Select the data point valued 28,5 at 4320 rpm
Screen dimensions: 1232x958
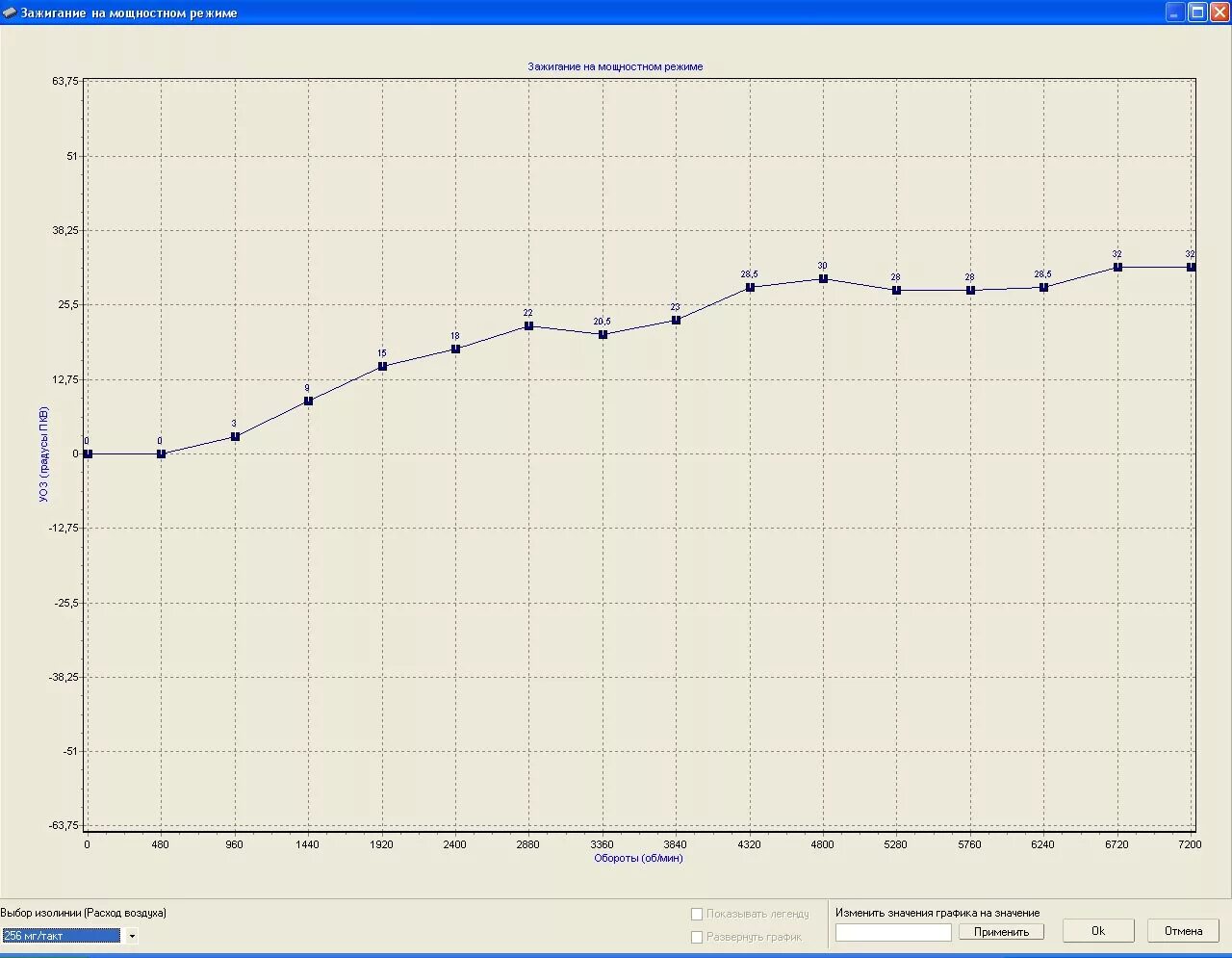(x=750, y=287)
